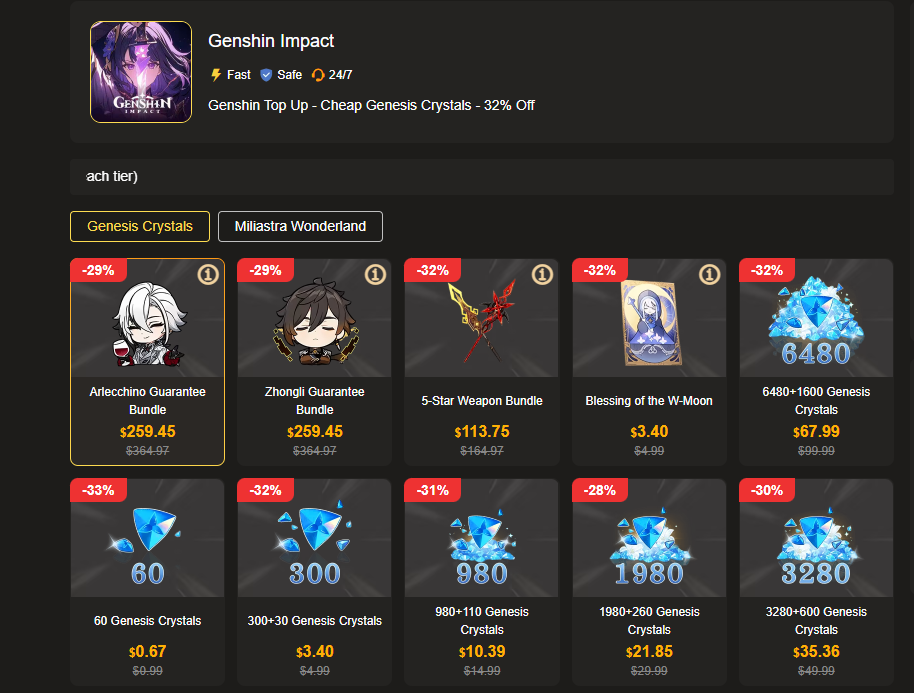Click the headset 24/7 support icon
Viewport: 914px width, 693px height.
(318, 75)
